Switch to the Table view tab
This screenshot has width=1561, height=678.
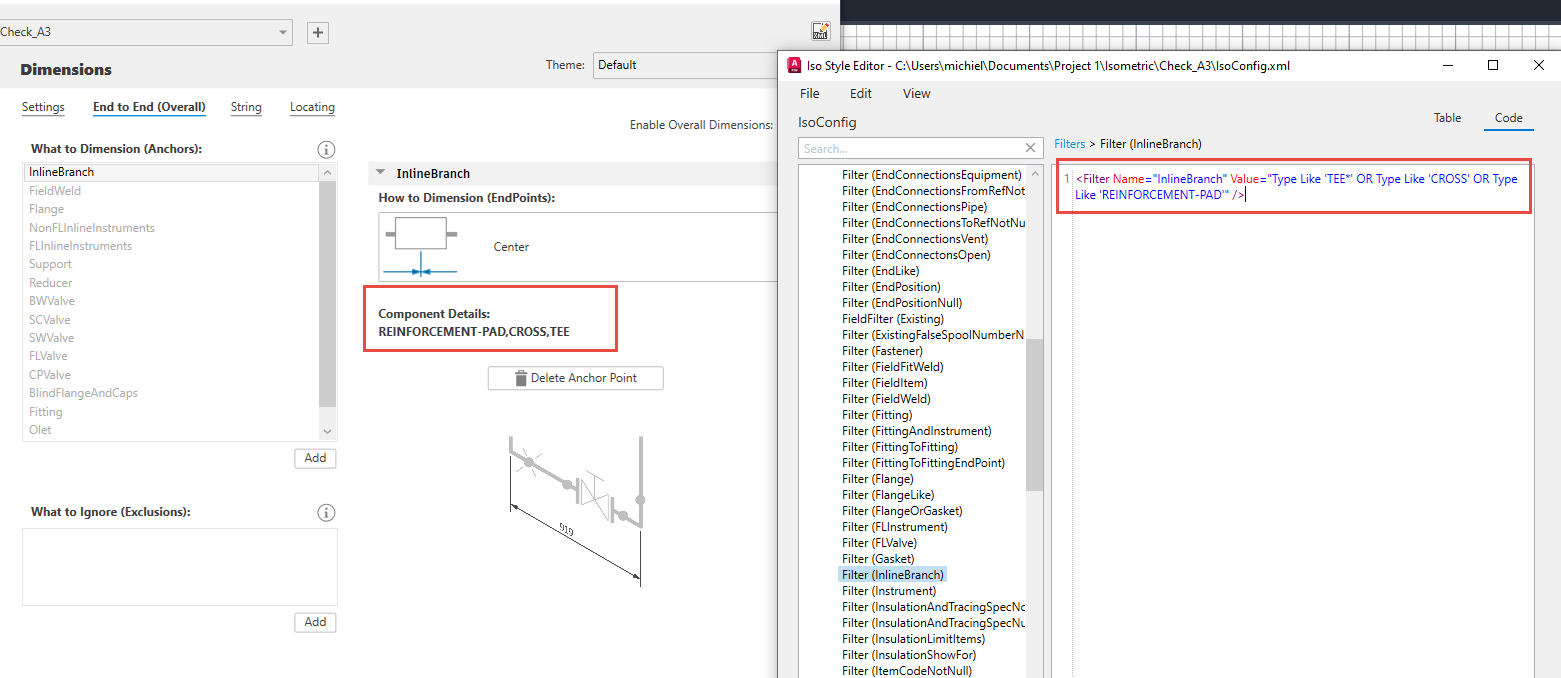1447,117
